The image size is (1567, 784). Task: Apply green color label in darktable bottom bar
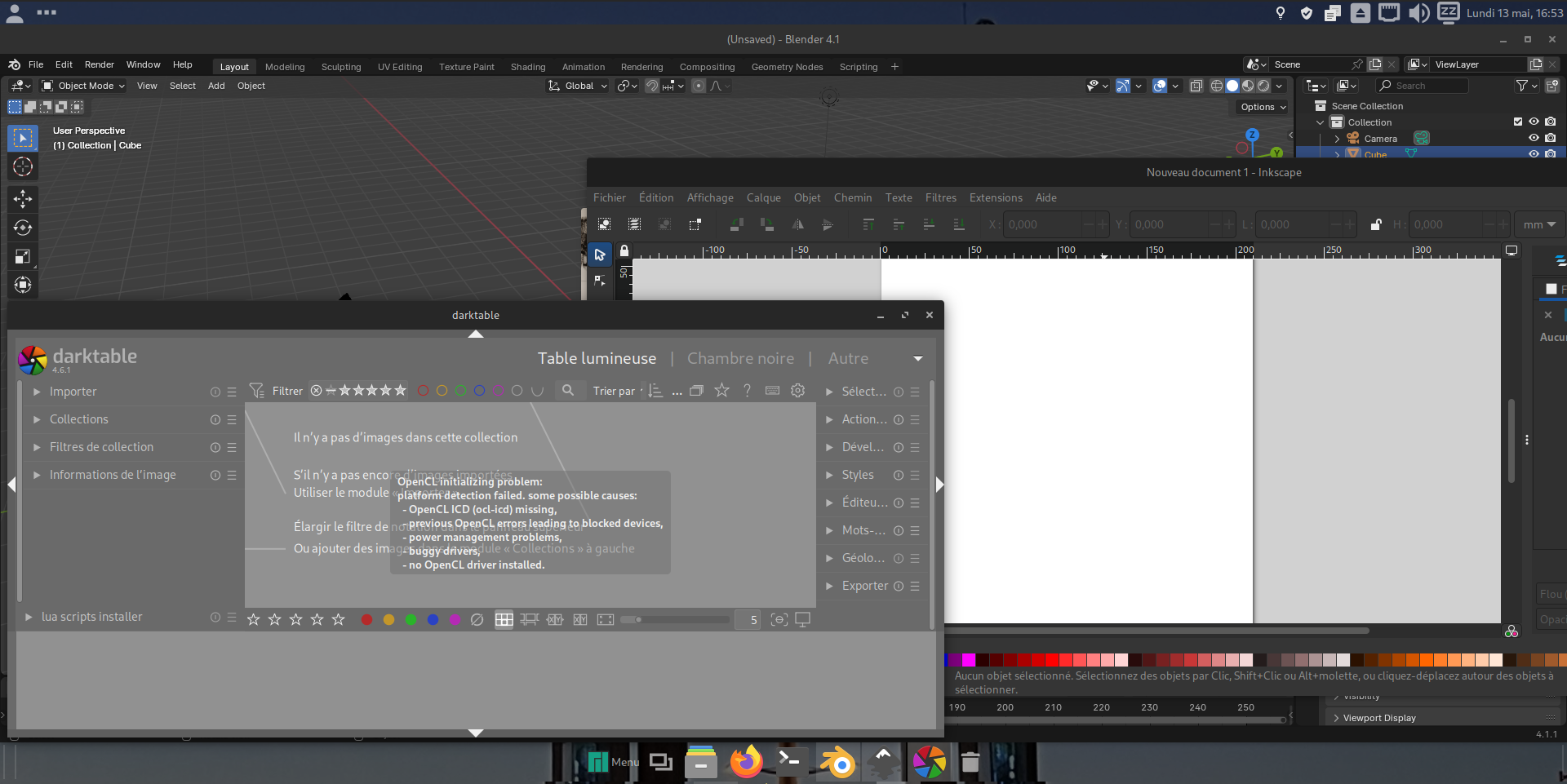[411, 620]
